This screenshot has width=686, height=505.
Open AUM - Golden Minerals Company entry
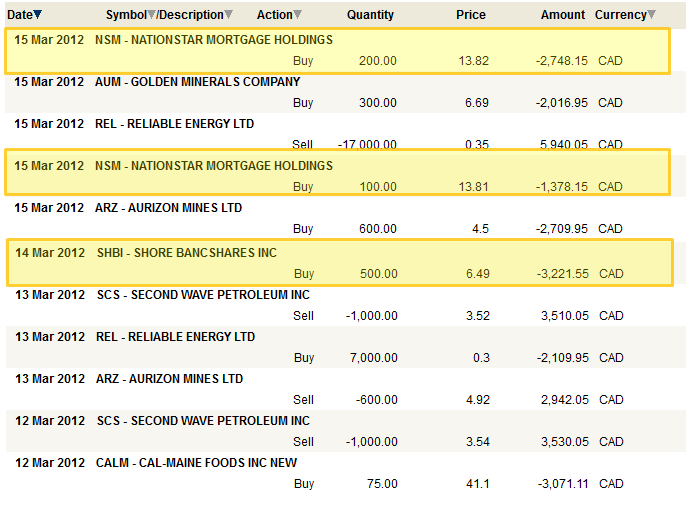pos(198,82)
